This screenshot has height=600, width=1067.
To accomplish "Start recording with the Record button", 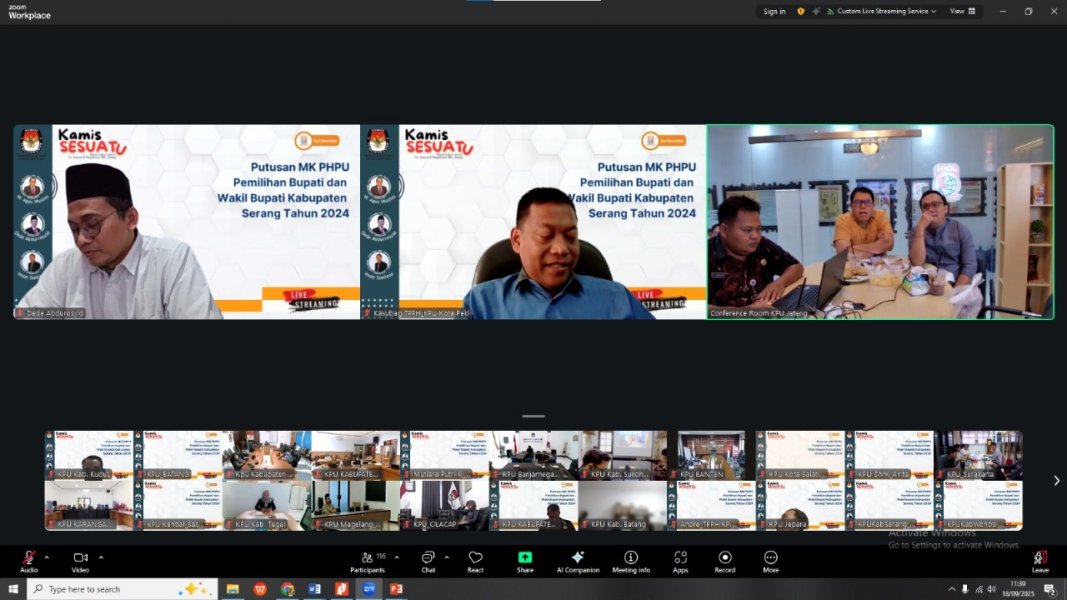I will 725,559.
